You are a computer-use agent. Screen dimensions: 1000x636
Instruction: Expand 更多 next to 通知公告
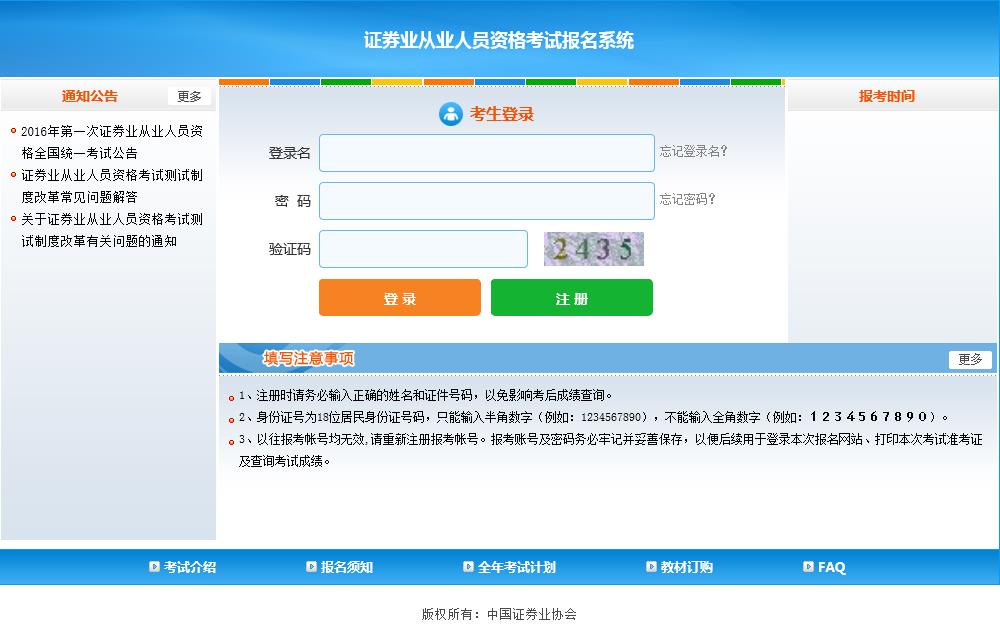(x=189, y=96)
